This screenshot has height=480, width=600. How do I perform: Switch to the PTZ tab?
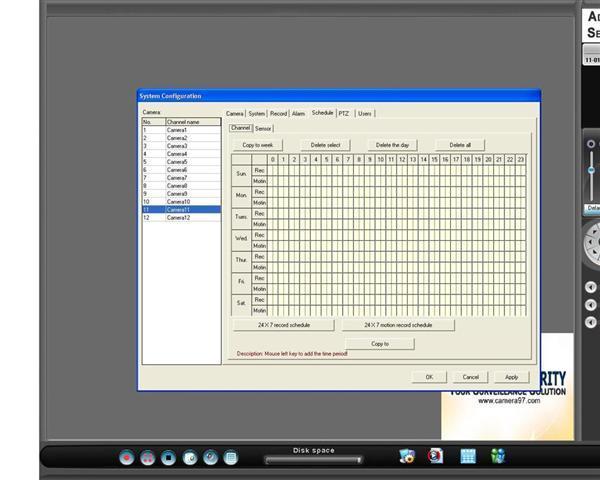tap(343, 113)
